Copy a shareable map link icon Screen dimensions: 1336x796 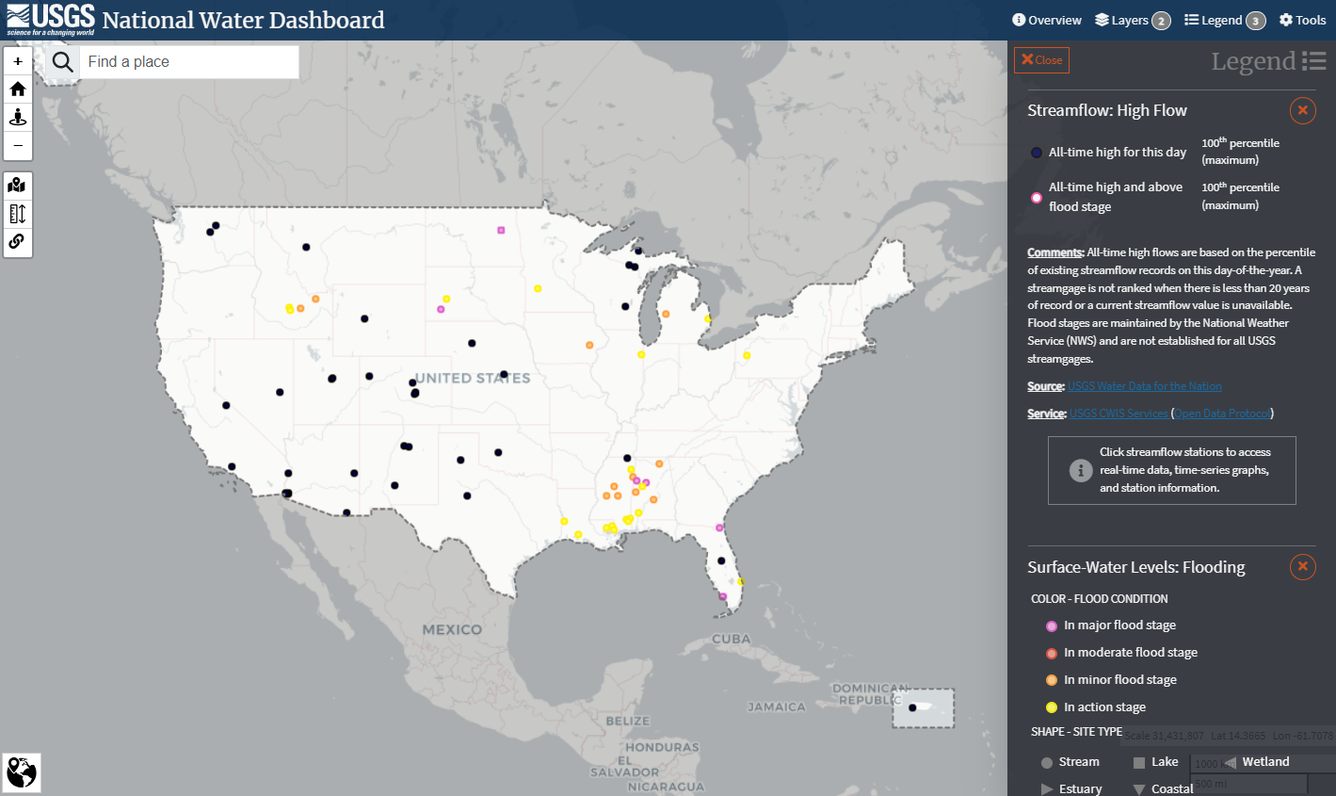18,242
